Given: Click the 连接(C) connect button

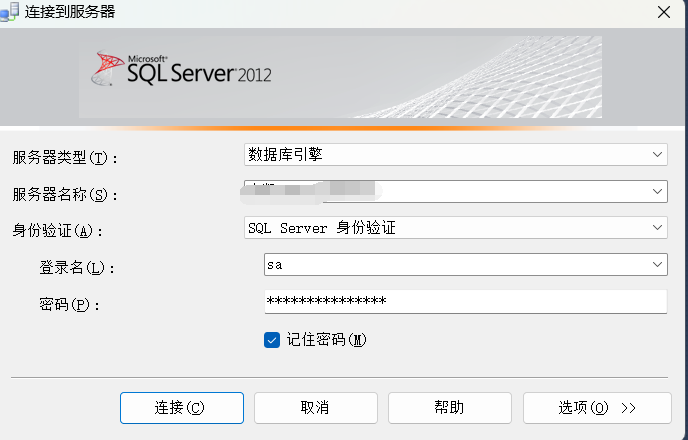Looking at the screenshot, I should click(182, 408).
